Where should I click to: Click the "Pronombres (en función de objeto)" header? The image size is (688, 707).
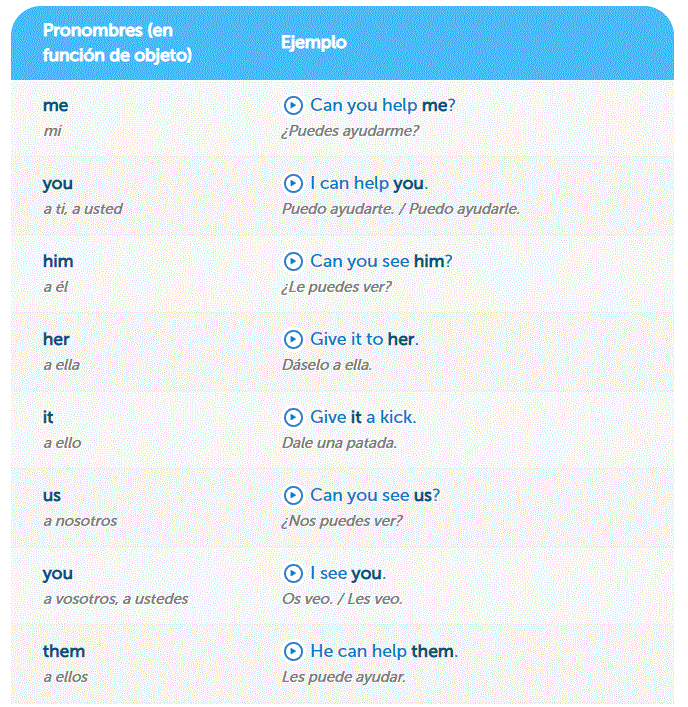click(x=117, y=43)
